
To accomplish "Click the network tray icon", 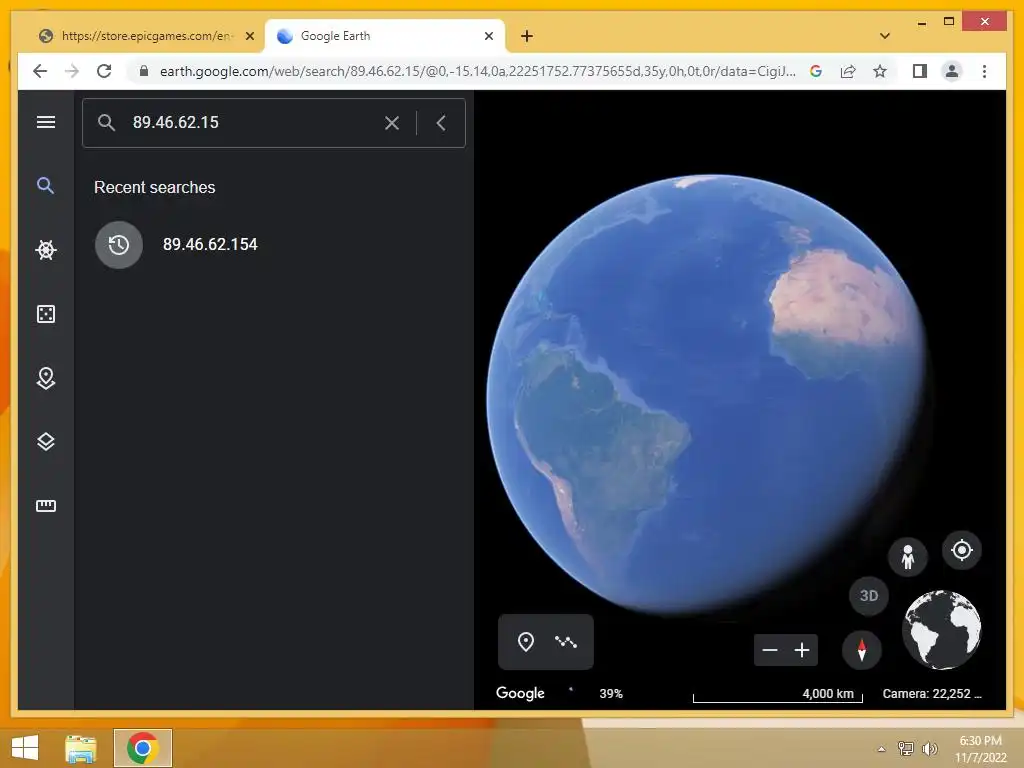I will pos(905,749).
